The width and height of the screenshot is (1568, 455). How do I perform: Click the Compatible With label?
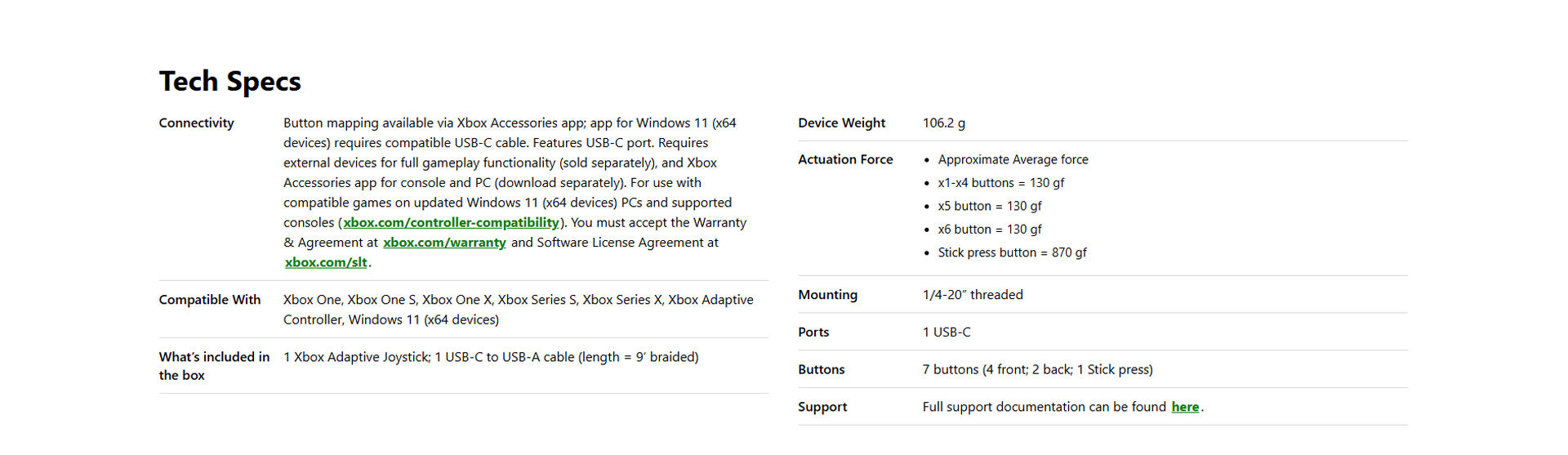(210, 300)
